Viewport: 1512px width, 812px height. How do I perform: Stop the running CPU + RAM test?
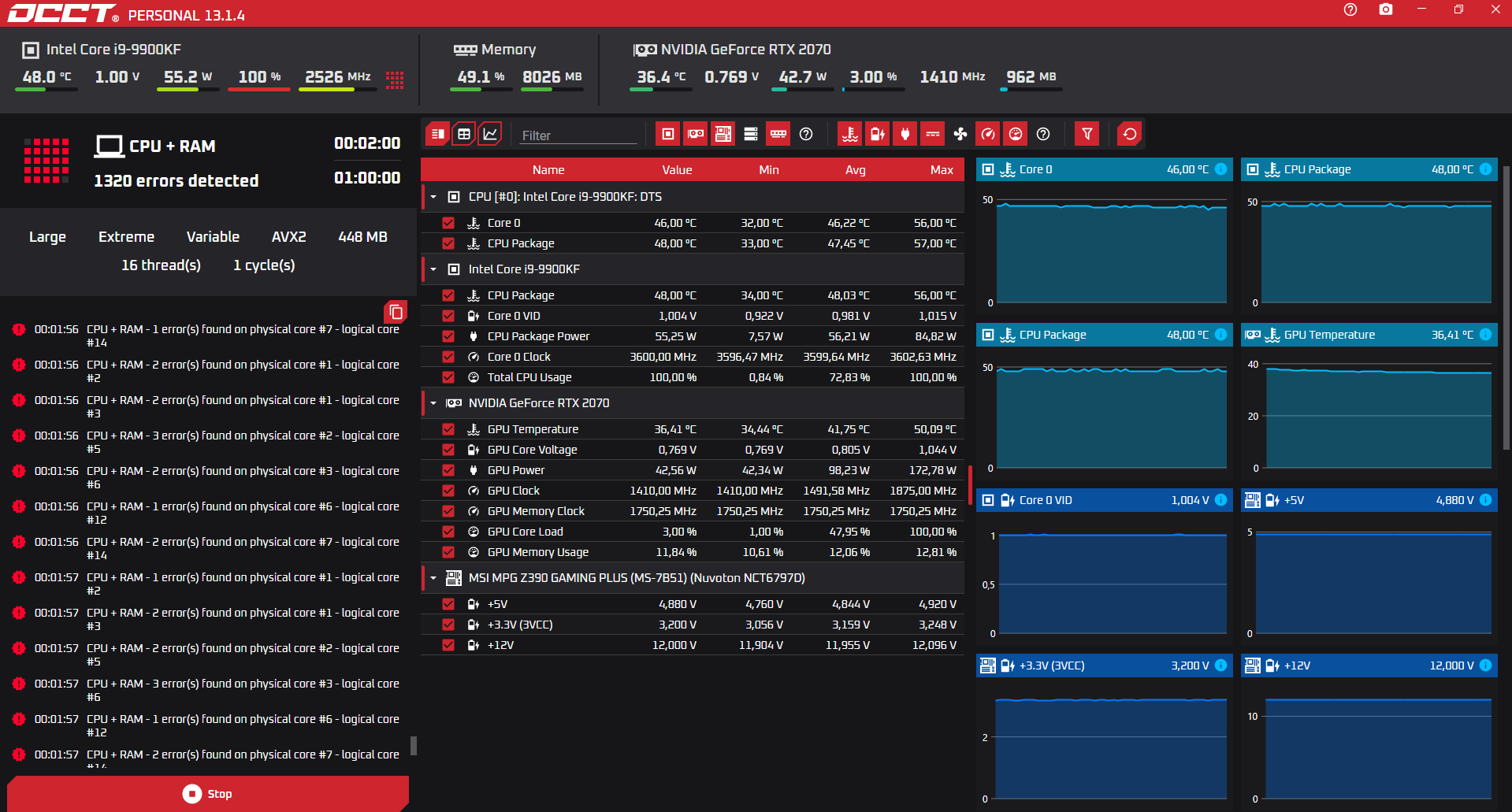tap(208, 794)
